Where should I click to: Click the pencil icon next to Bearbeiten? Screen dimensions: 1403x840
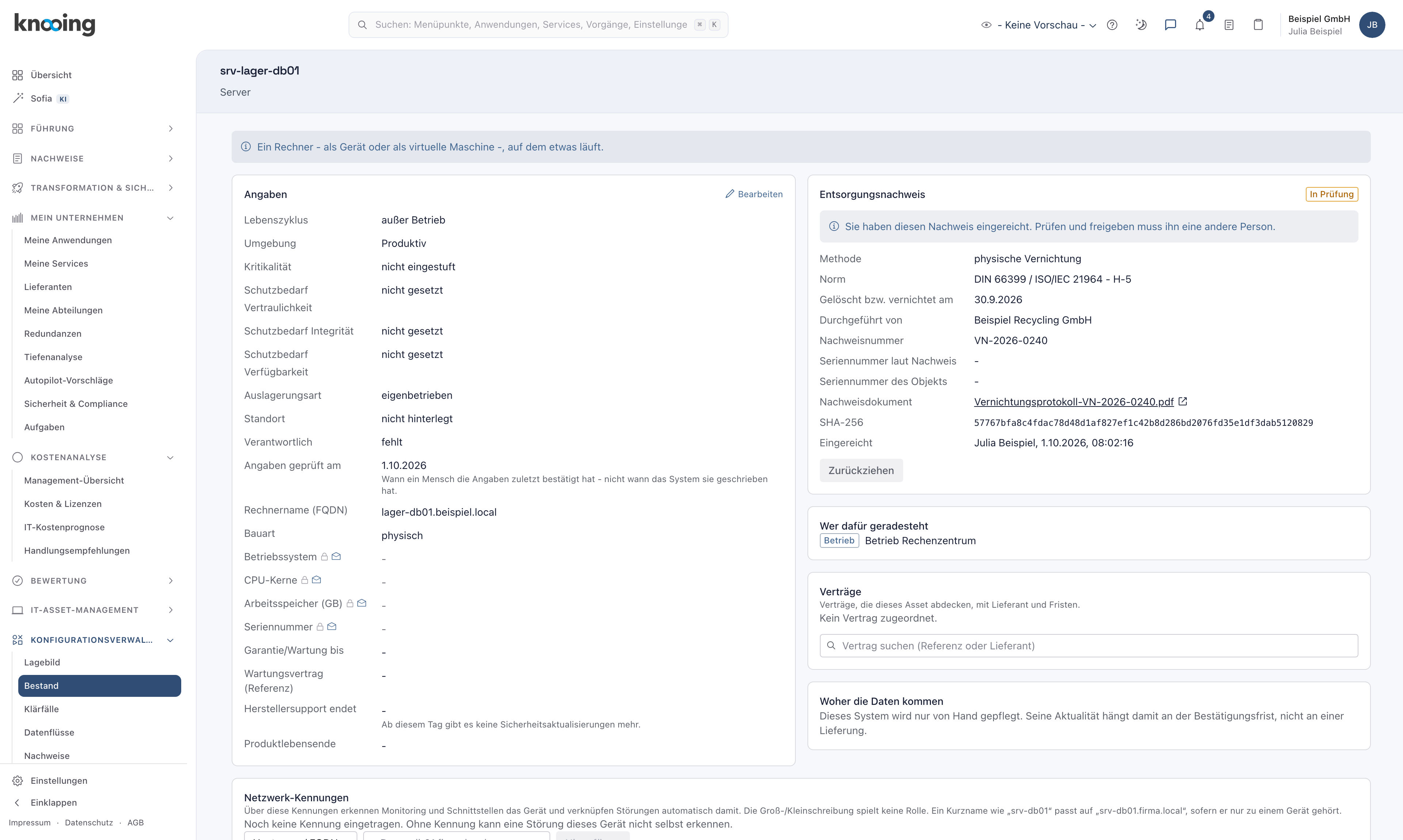[x=730, y=194]
